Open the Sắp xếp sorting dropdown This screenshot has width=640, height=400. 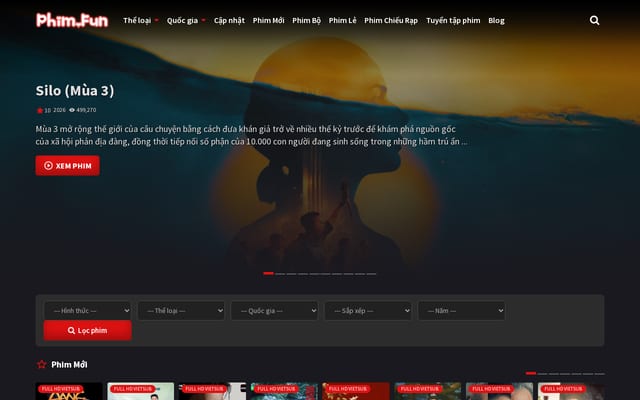(368, 311)
